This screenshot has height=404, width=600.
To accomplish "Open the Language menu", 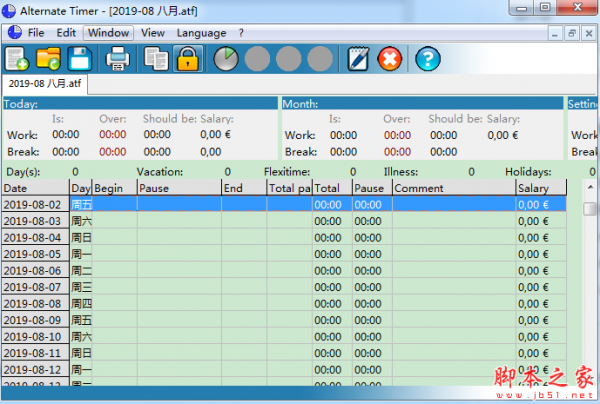I will (x=201, y=33).
